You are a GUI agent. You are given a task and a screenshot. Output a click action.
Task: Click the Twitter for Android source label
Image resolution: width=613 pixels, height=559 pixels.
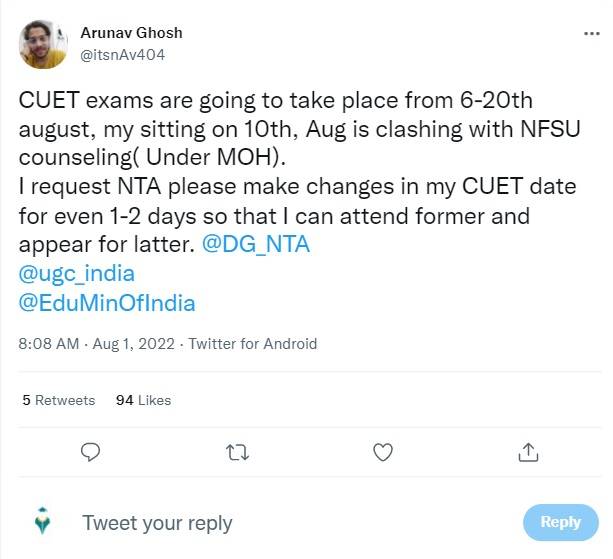pos(252,344)
